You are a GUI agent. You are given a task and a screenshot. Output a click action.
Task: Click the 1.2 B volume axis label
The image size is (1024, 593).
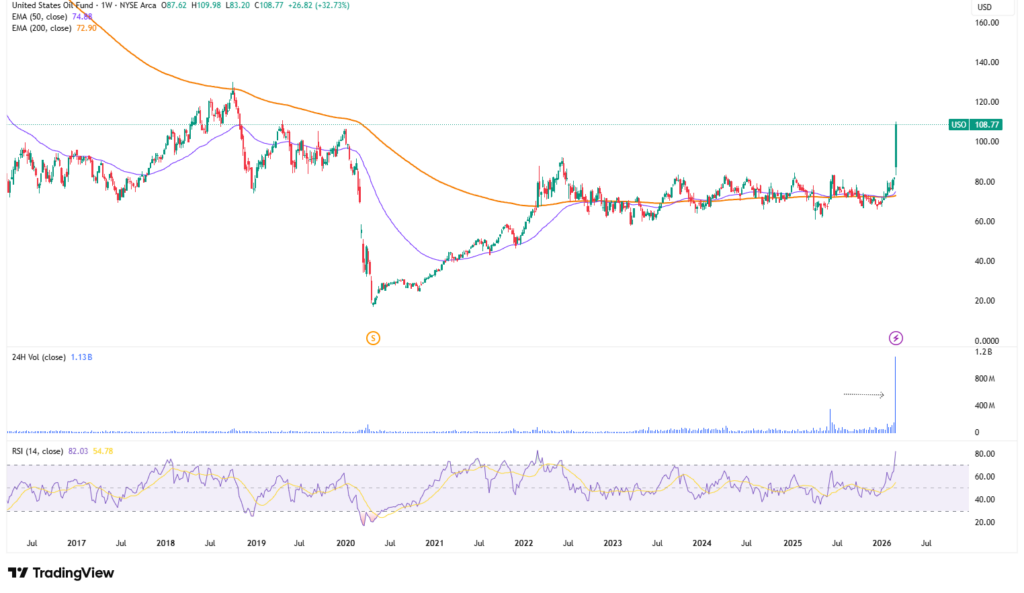click(984, 353)
